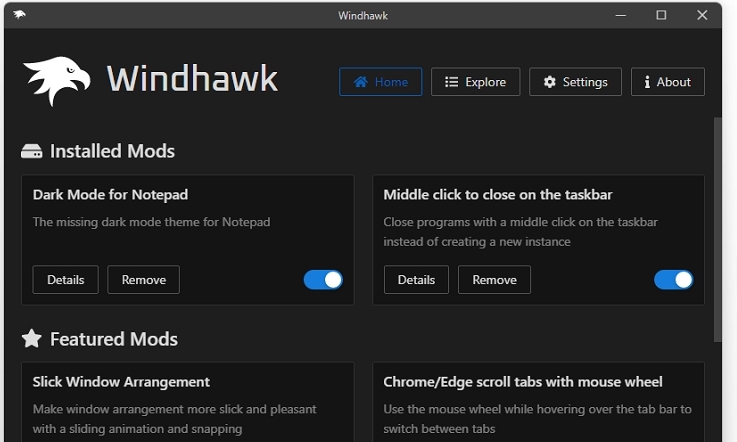This screenshot has height=442, width=737.
Task: Remove the Dark Mode for Notepad mod
Action: 144,280
